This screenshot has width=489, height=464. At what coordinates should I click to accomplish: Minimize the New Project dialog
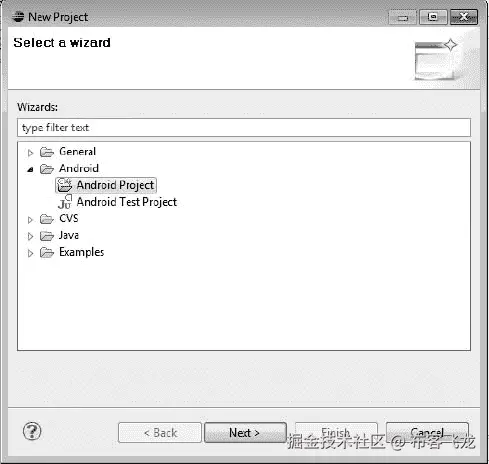point(403,17)
